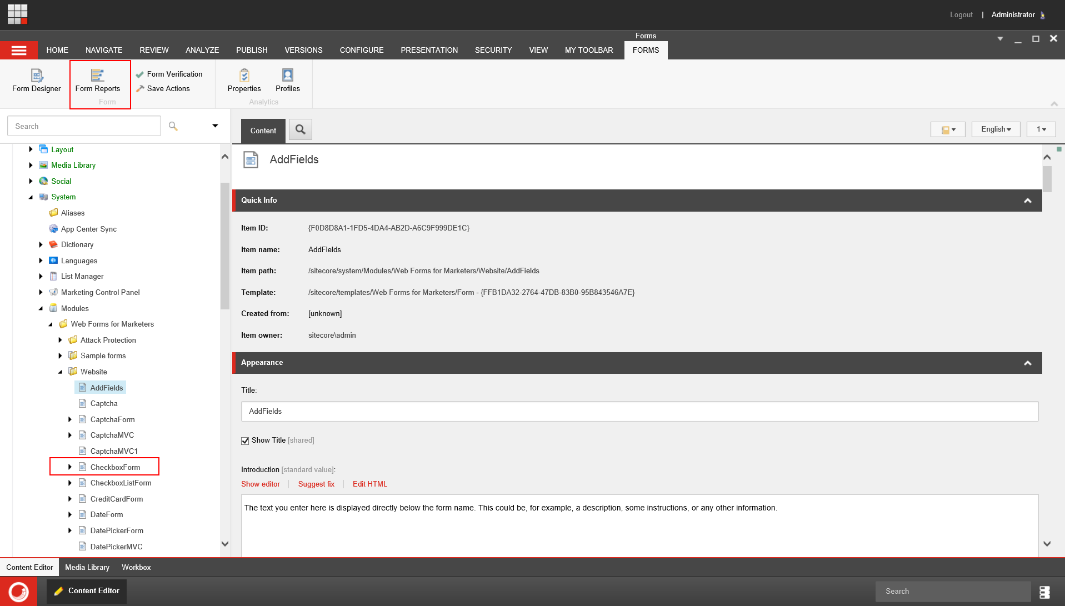Click the red hamburger menu button
1065x606 pixels.
point(19,50)
